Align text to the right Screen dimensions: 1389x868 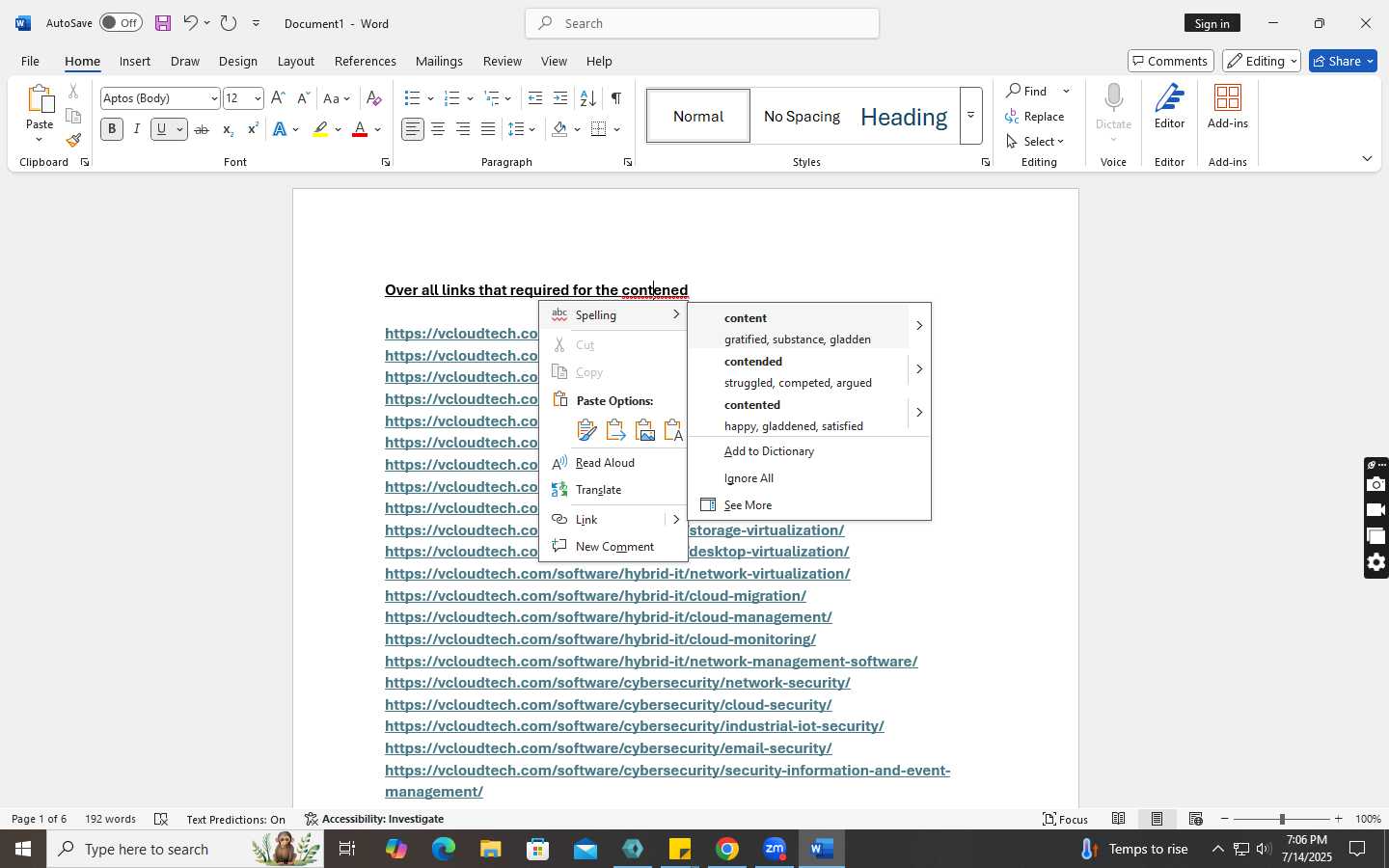pos(463,129)
